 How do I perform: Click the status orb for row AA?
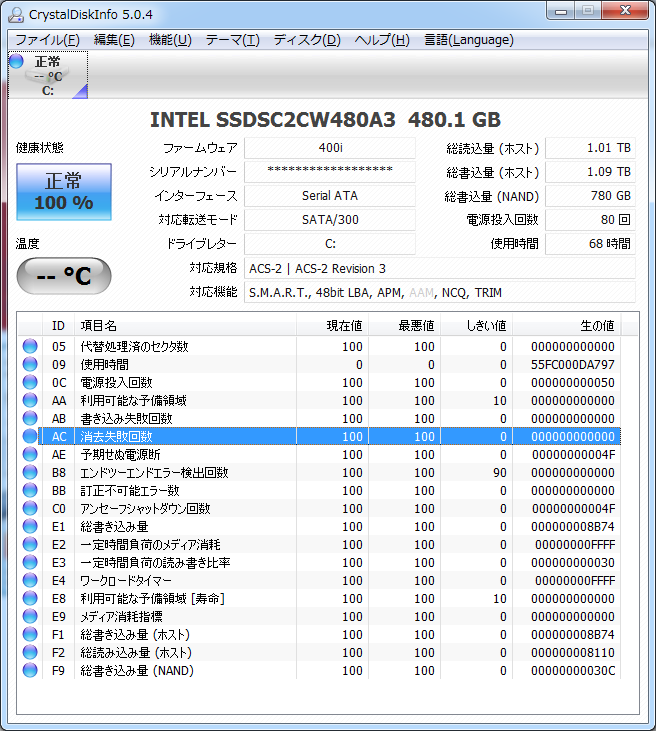click(x=30, y=400)
